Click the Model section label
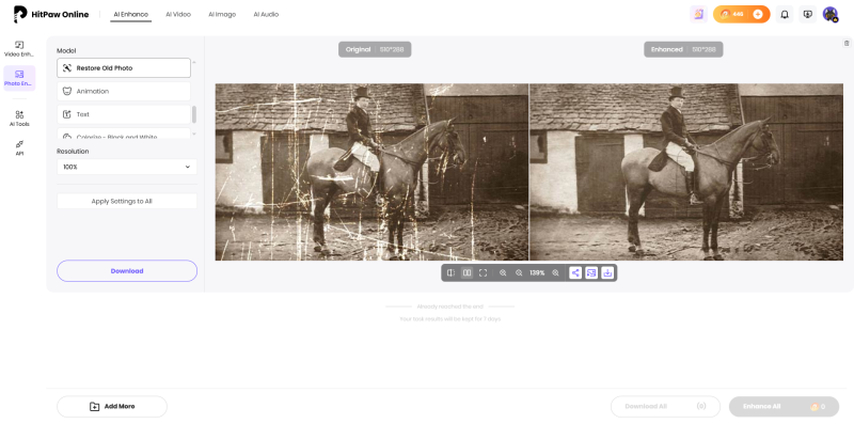The width and height of the screenshot is (854, 424). 66,51
